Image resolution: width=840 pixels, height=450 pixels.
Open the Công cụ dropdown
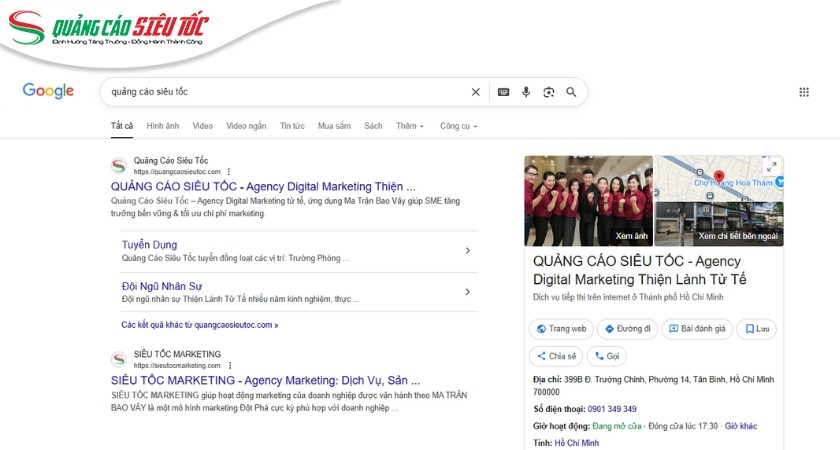pyautogui.click(x=458, y=126)
